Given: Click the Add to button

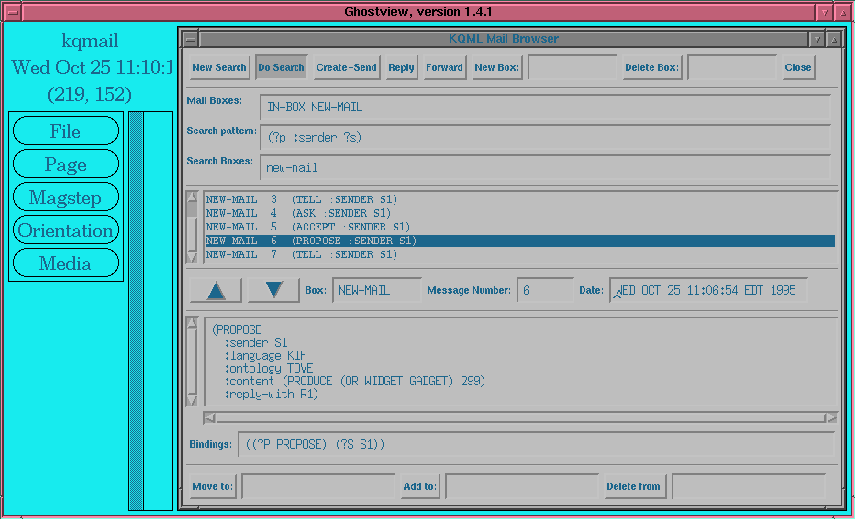Looking at the screenshot, I should click(x=420, y=486).
